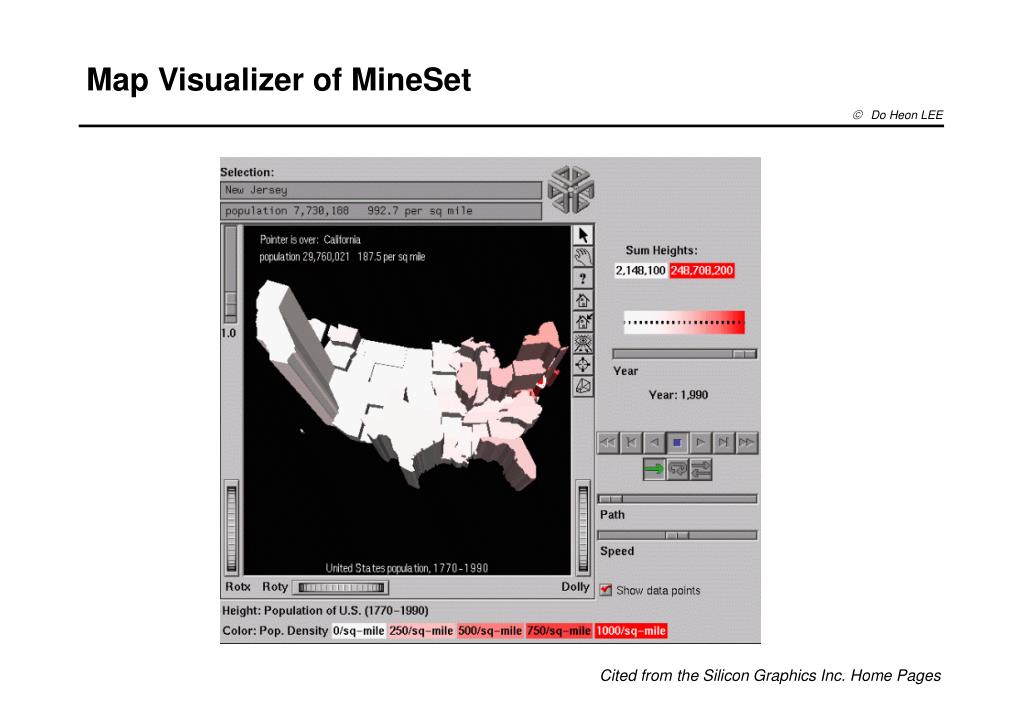Click the 250/sq-mile legend swatch
The height and width of the screenshot is (708, 1023).
(421, 631)
